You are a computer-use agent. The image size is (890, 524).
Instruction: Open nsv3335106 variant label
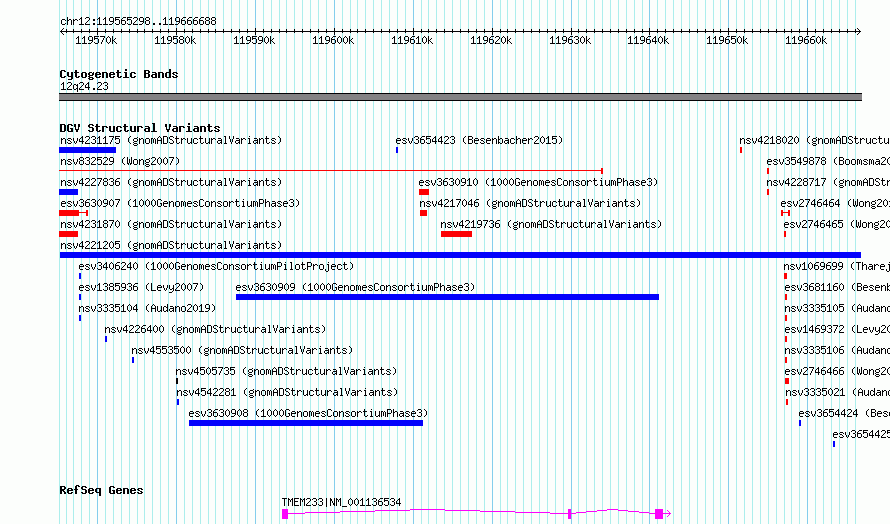[x=837, y=350]
